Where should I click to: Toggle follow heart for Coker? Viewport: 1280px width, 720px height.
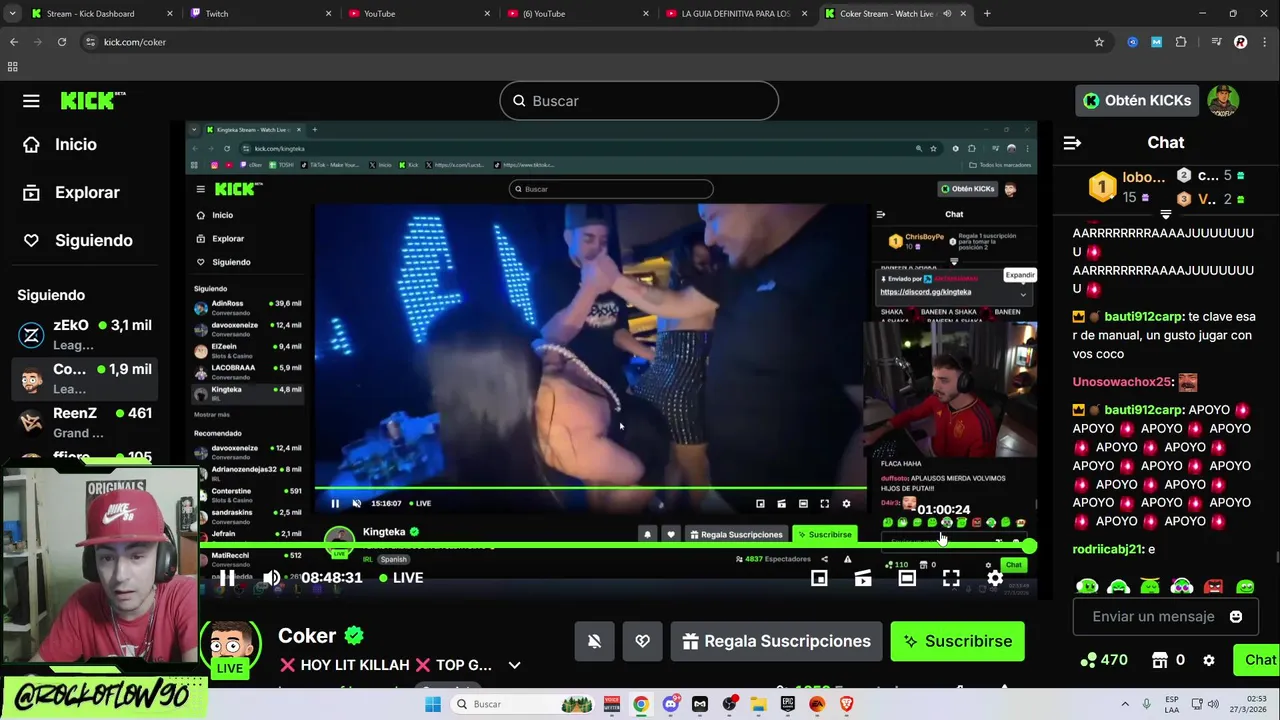(642, 641)
